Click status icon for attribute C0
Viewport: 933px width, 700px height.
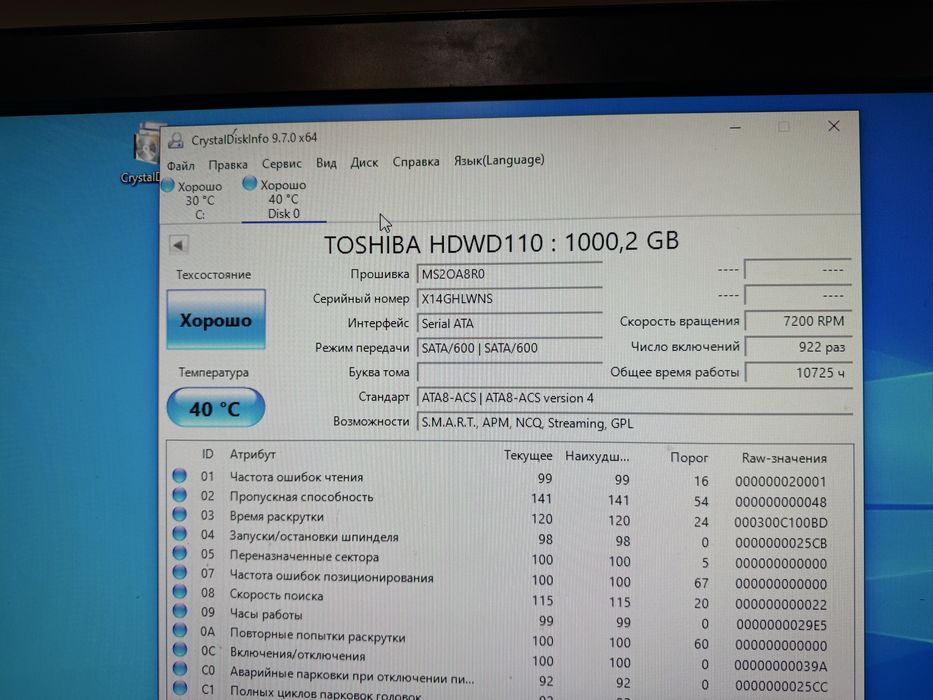(179, 668)
